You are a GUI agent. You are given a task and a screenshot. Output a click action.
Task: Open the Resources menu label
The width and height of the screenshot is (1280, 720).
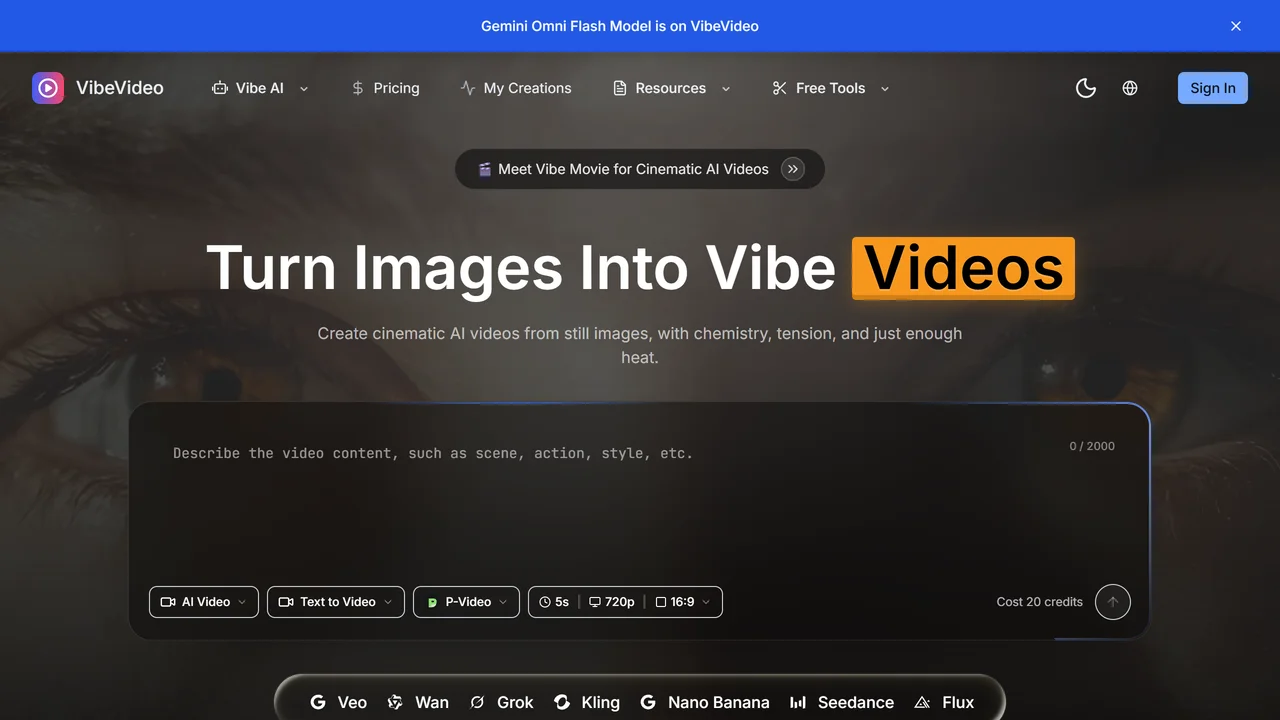tap(671, 88)
